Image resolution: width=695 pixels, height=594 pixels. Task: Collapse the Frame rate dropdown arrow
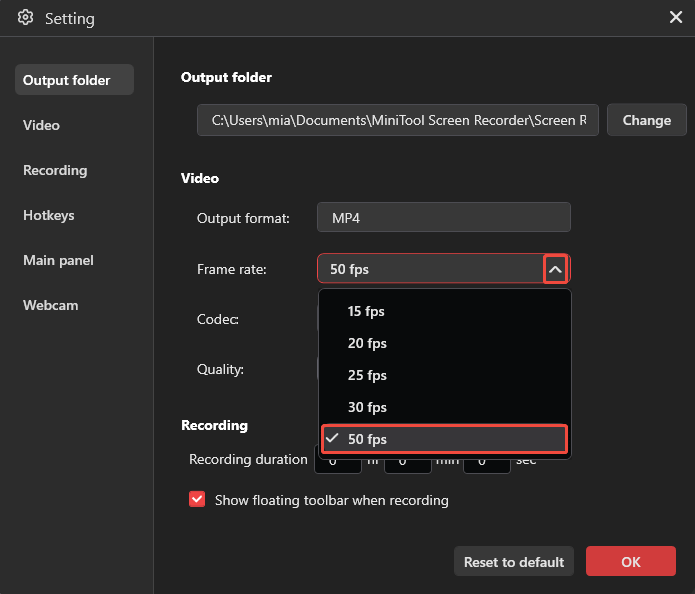pos(555,269)
